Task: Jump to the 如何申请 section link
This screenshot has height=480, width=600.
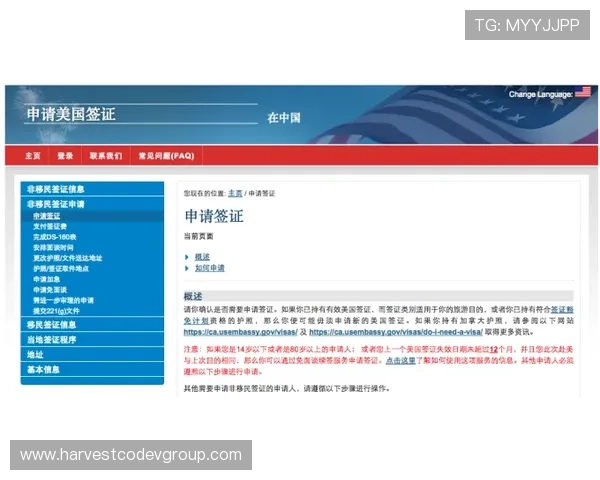Action: click(210, 268)
